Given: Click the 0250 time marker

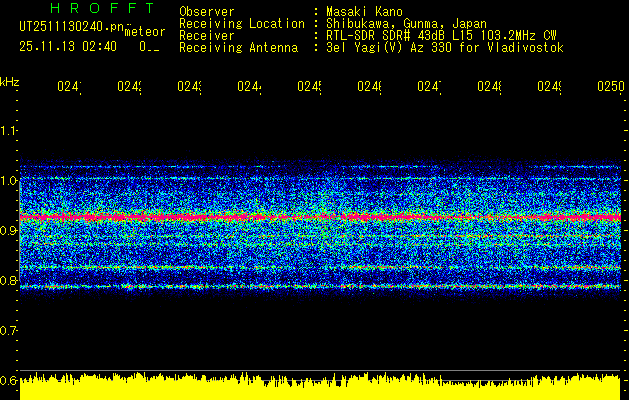Looking at the screenshot, I should point(611,86).
